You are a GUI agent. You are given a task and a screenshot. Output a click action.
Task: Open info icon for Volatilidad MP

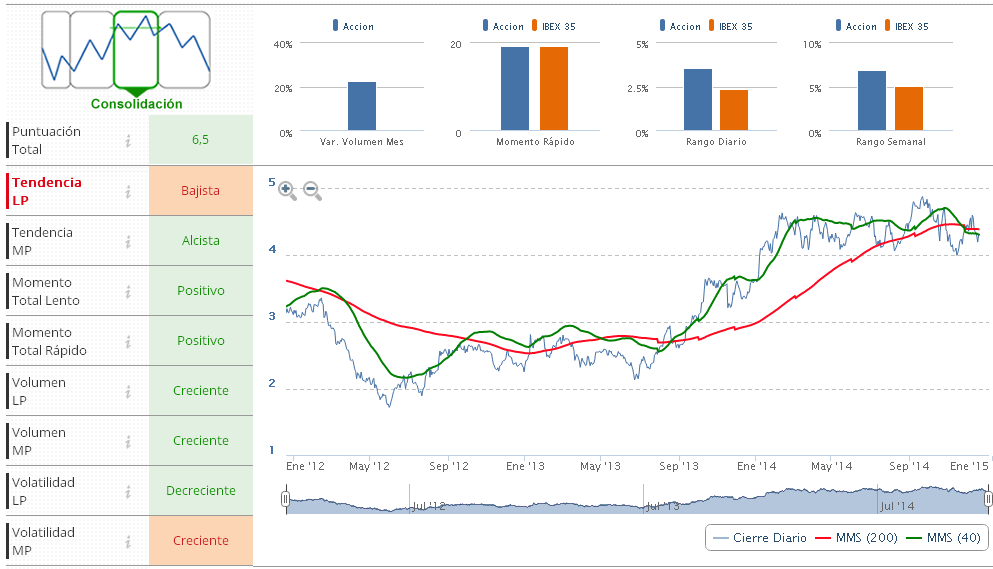(128, 541)
